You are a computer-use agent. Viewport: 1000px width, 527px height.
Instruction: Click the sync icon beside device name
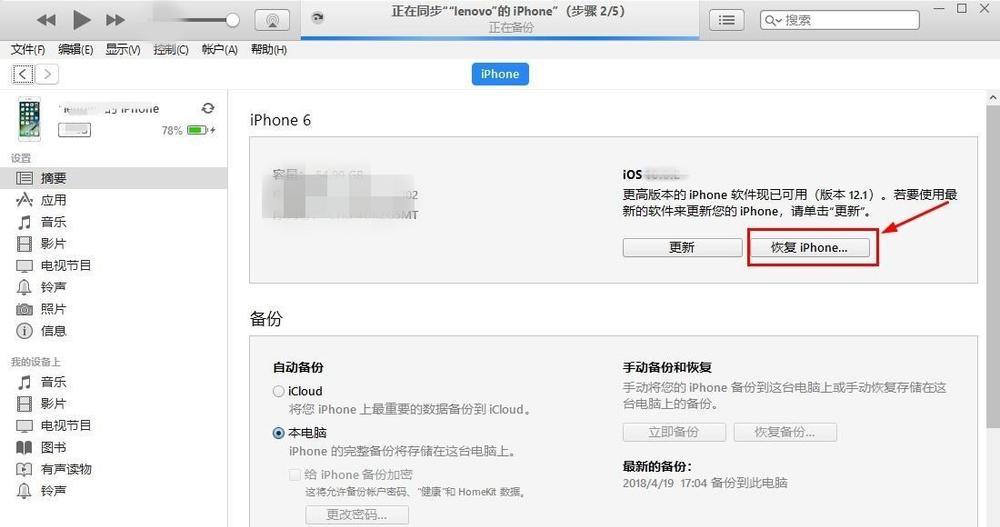[x=208, y=108]
